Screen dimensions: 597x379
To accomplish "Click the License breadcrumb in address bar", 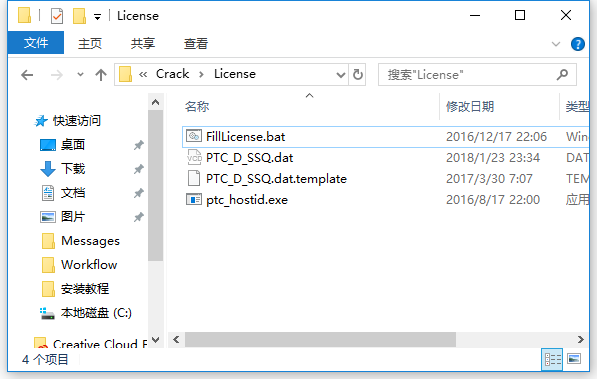I will (235, 74).
